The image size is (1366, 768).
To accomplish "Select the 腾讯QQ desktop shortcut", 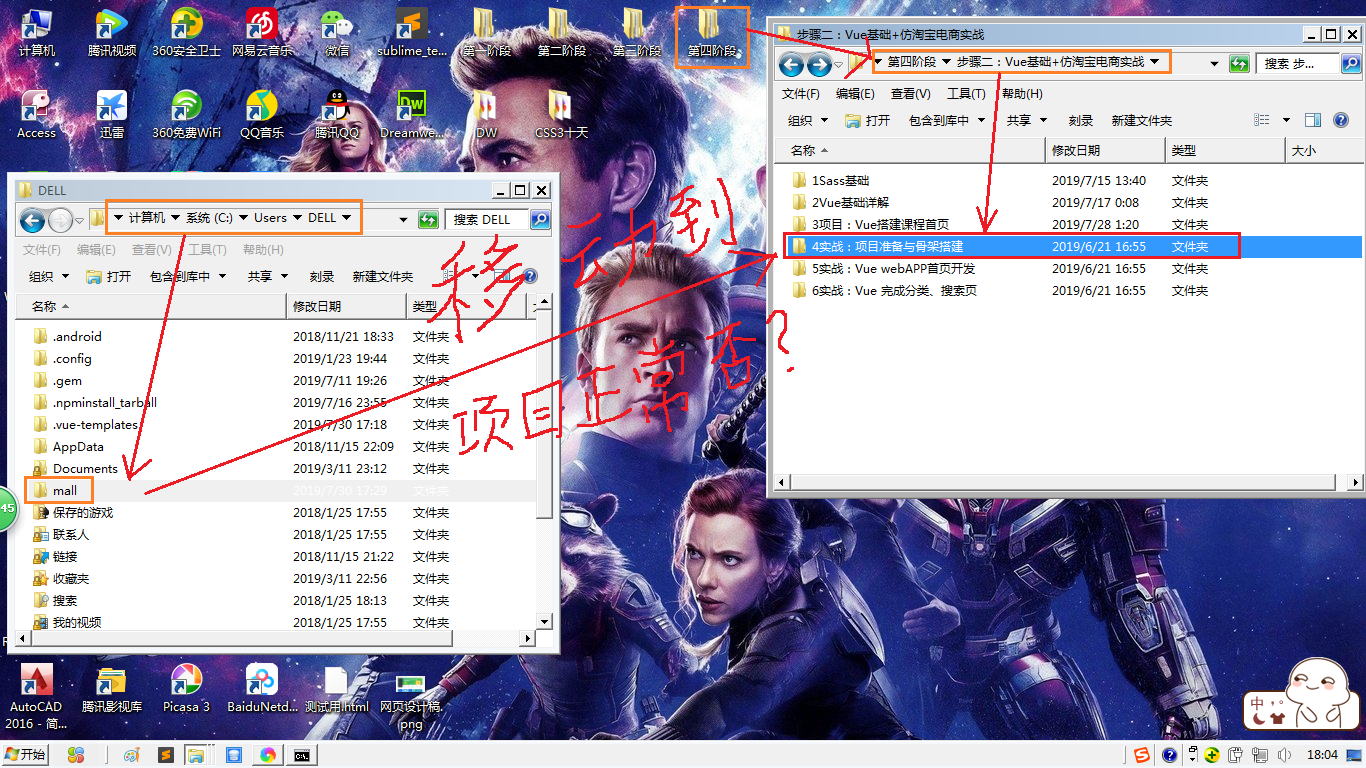I will [337, 114].
